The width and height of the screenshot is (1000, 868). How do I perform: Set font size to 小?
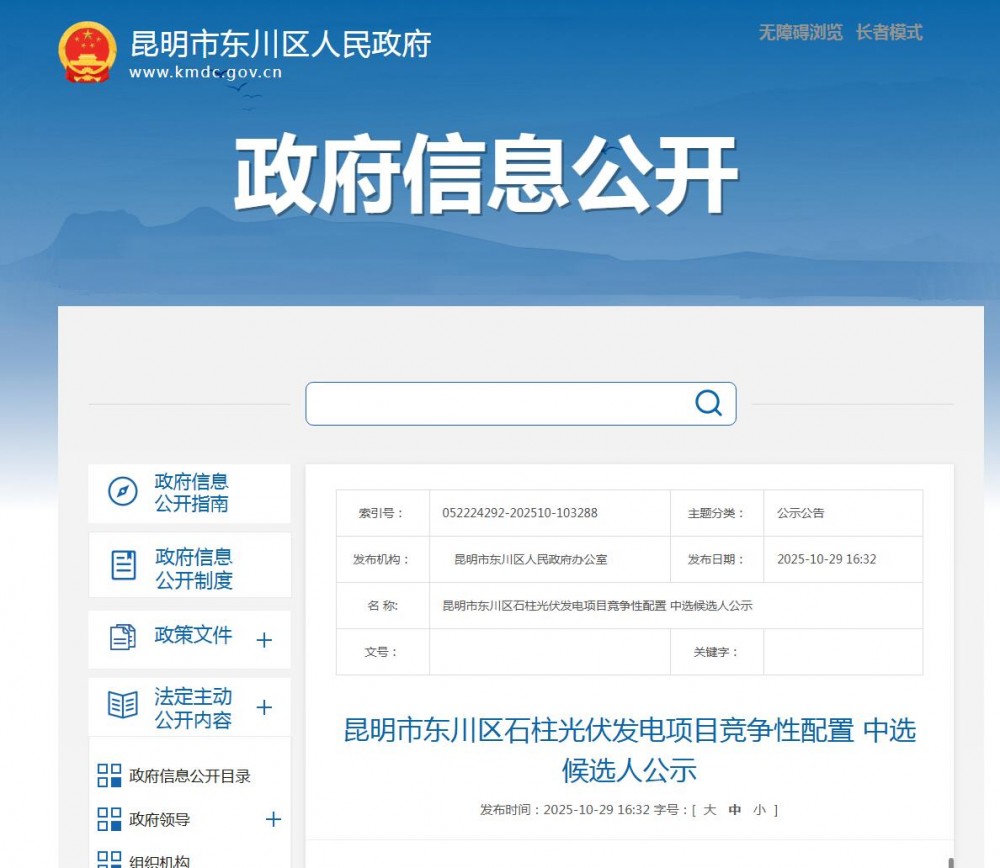[x=760, y=810]
